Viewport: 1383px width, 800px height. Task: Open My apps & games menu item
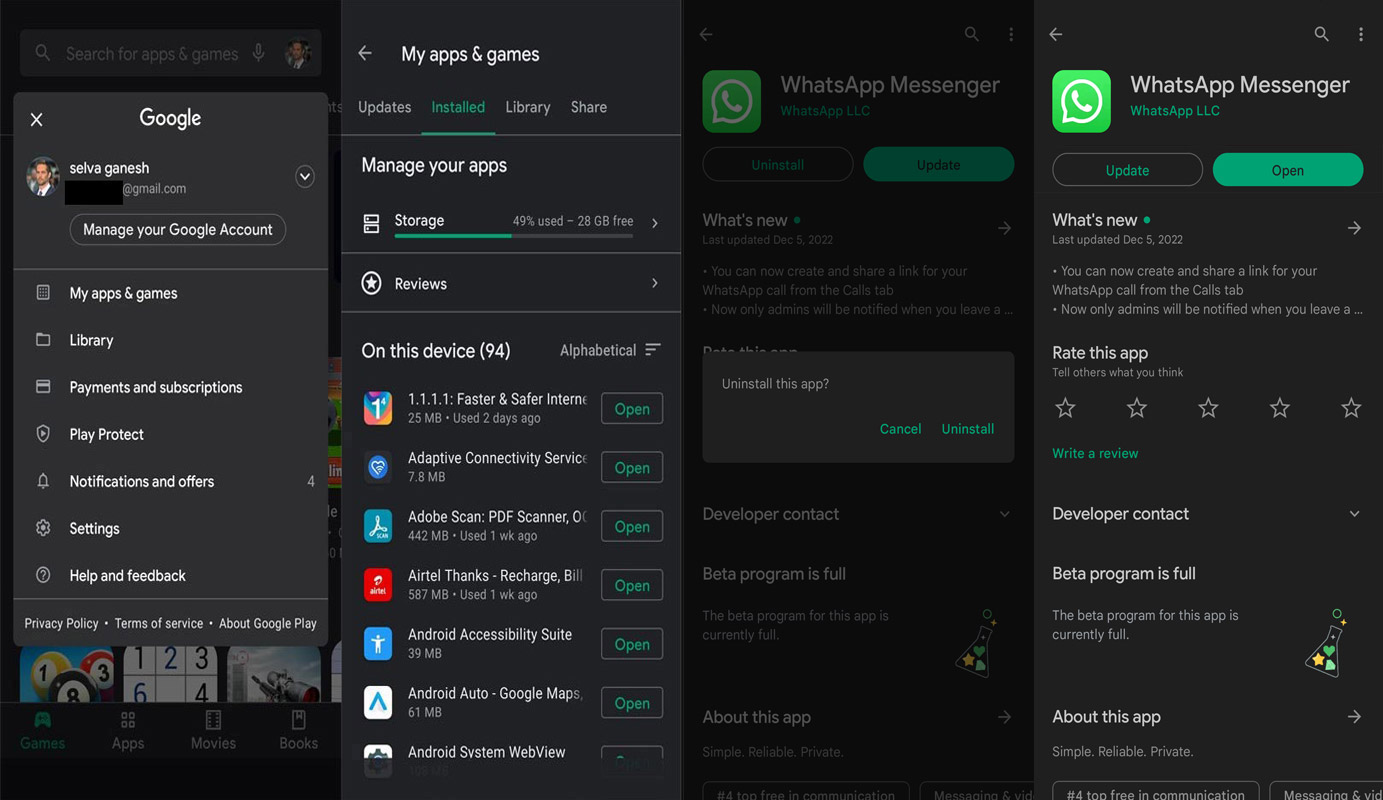pos(170,293)
